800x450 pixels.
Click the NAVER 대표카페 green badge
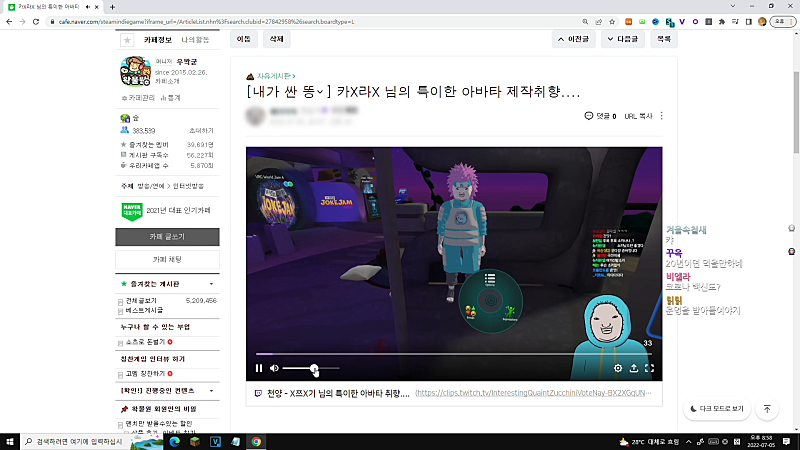132,211
